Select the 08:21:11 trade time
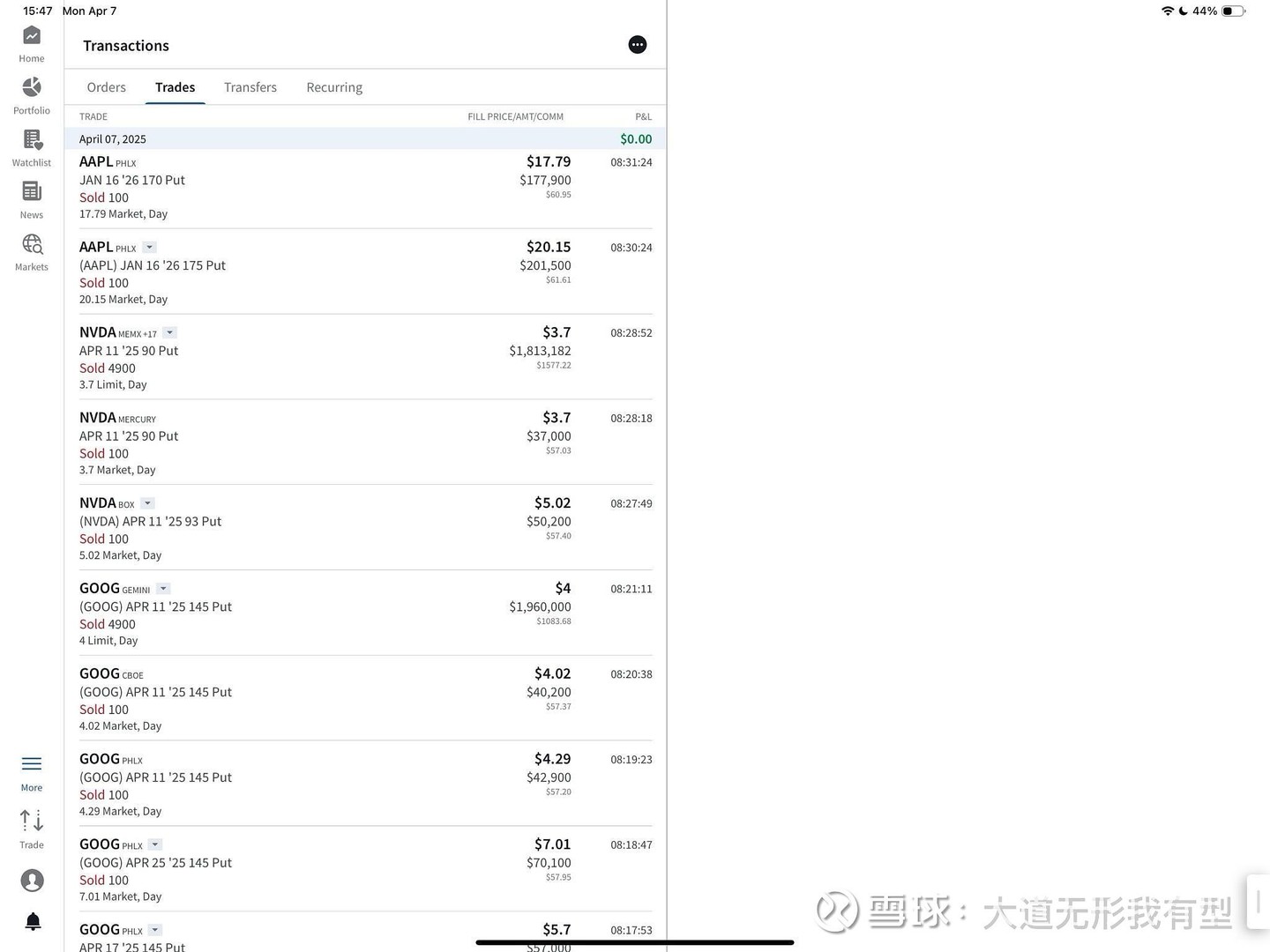1270x952 pixels. 631,589
